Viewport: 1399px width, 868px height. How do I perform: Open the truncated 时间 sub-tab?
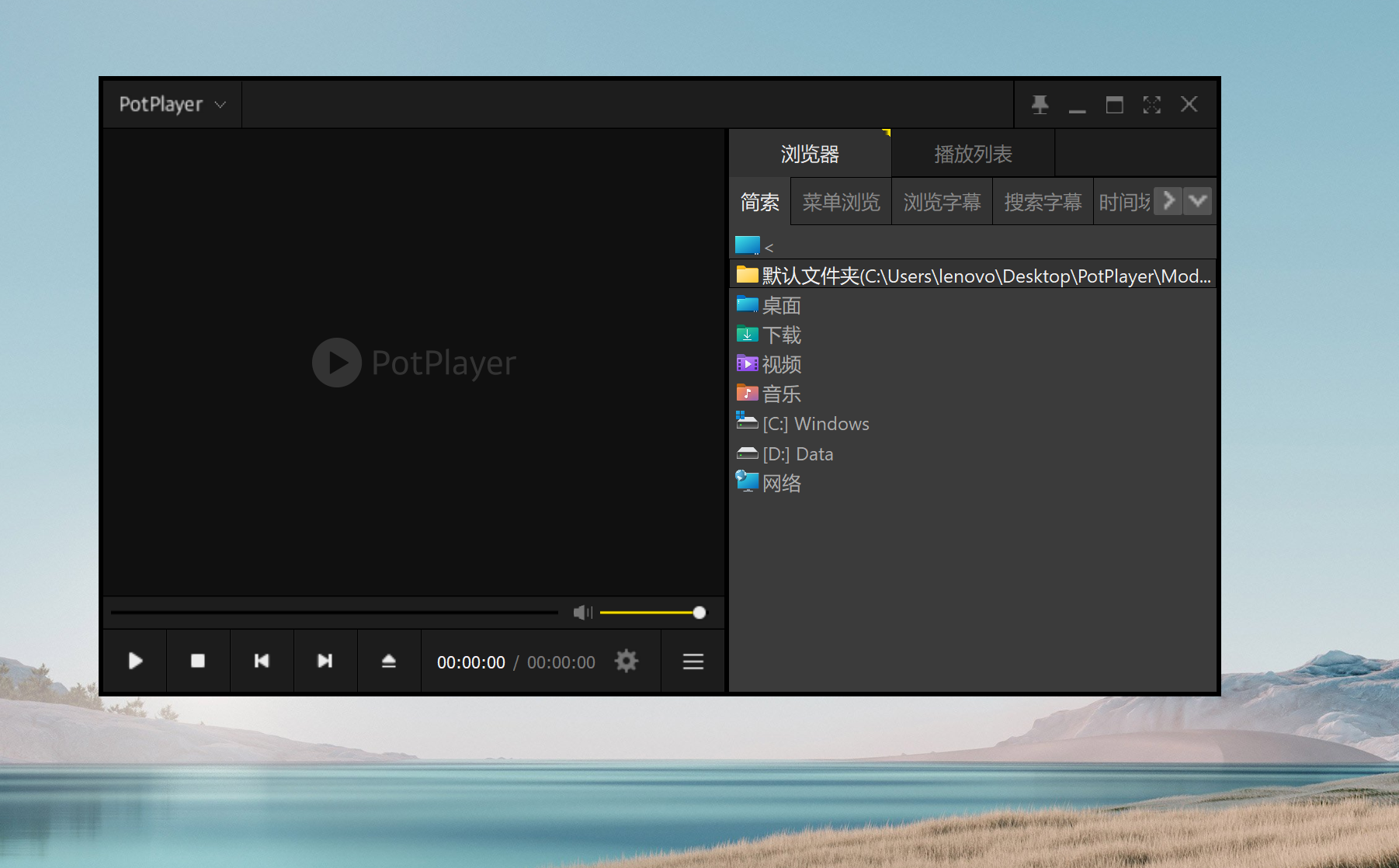pyautogui.click(x=1124, y=202)
